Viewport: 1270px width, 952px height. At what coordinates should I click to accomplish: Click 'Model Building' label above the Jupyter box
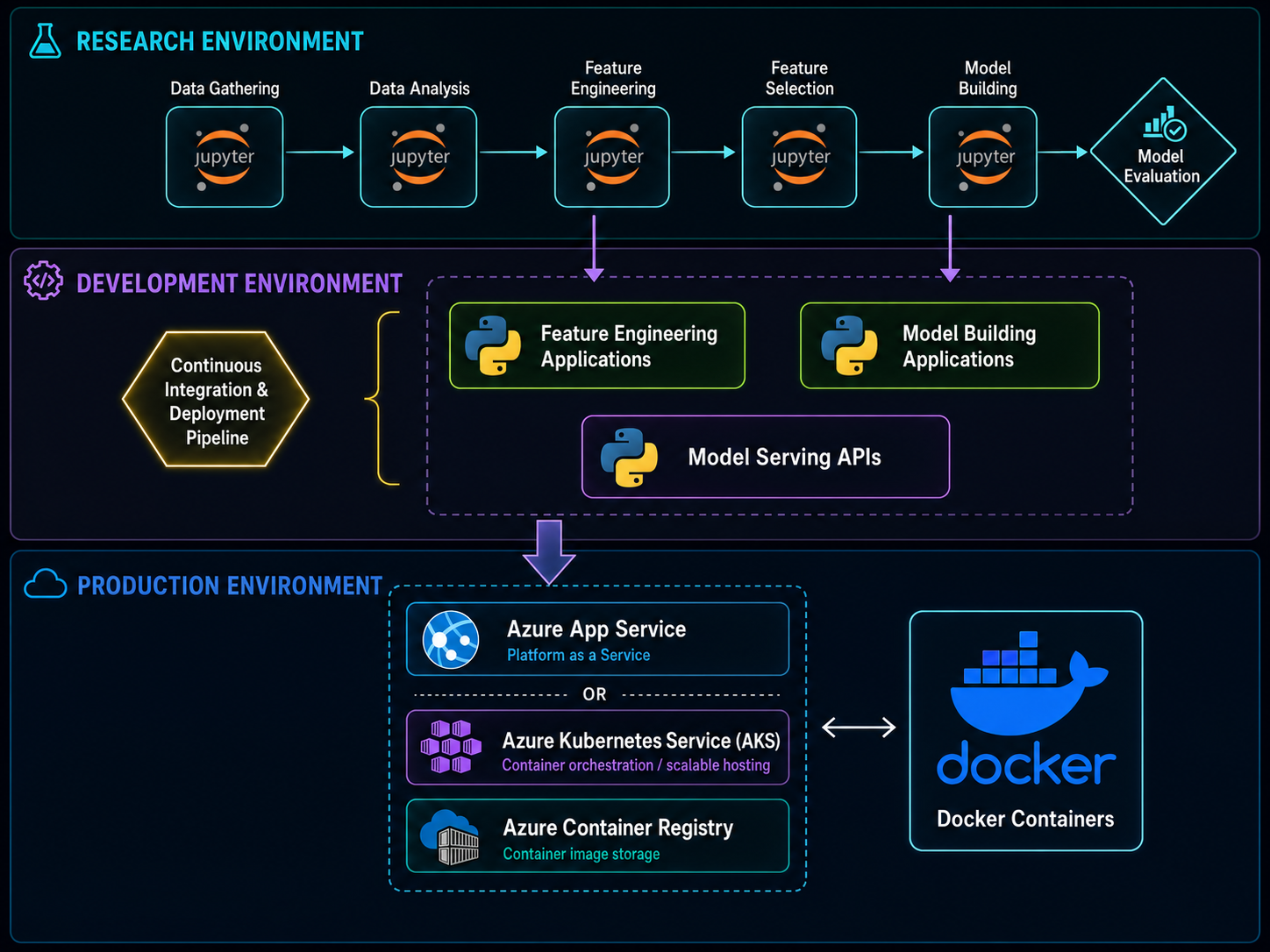click(988, 78)
